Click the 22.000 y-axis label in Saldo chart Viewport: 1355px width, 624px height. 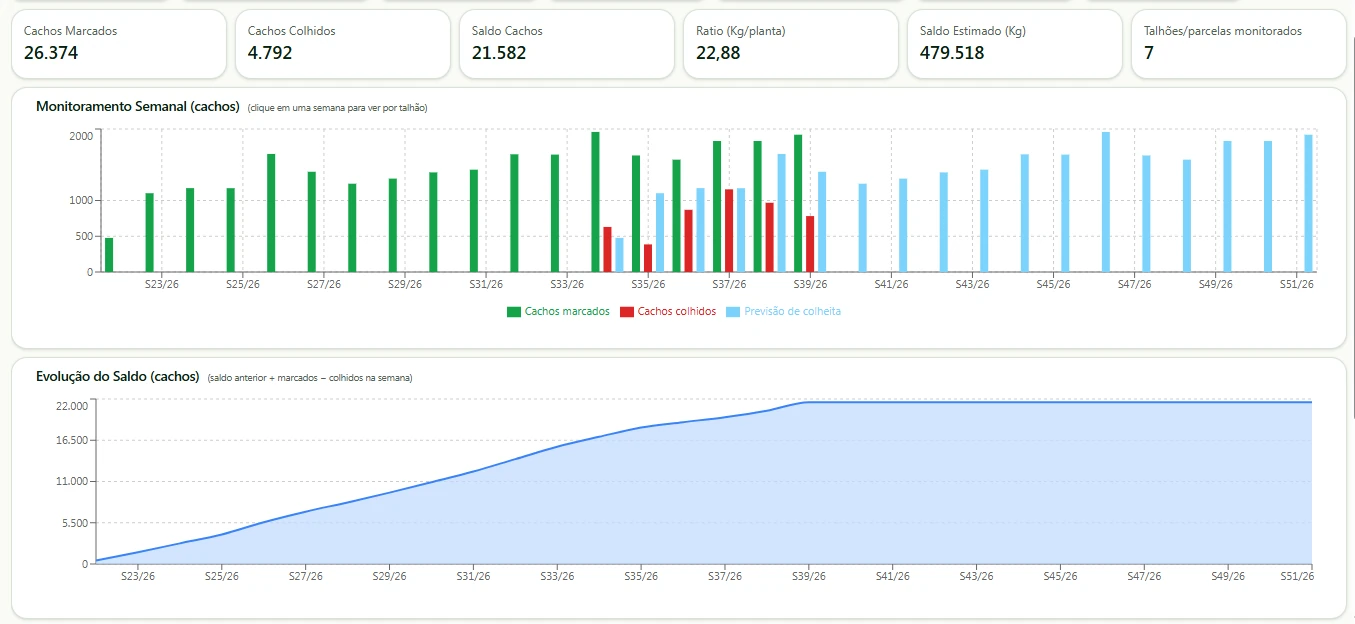[72, 405]
